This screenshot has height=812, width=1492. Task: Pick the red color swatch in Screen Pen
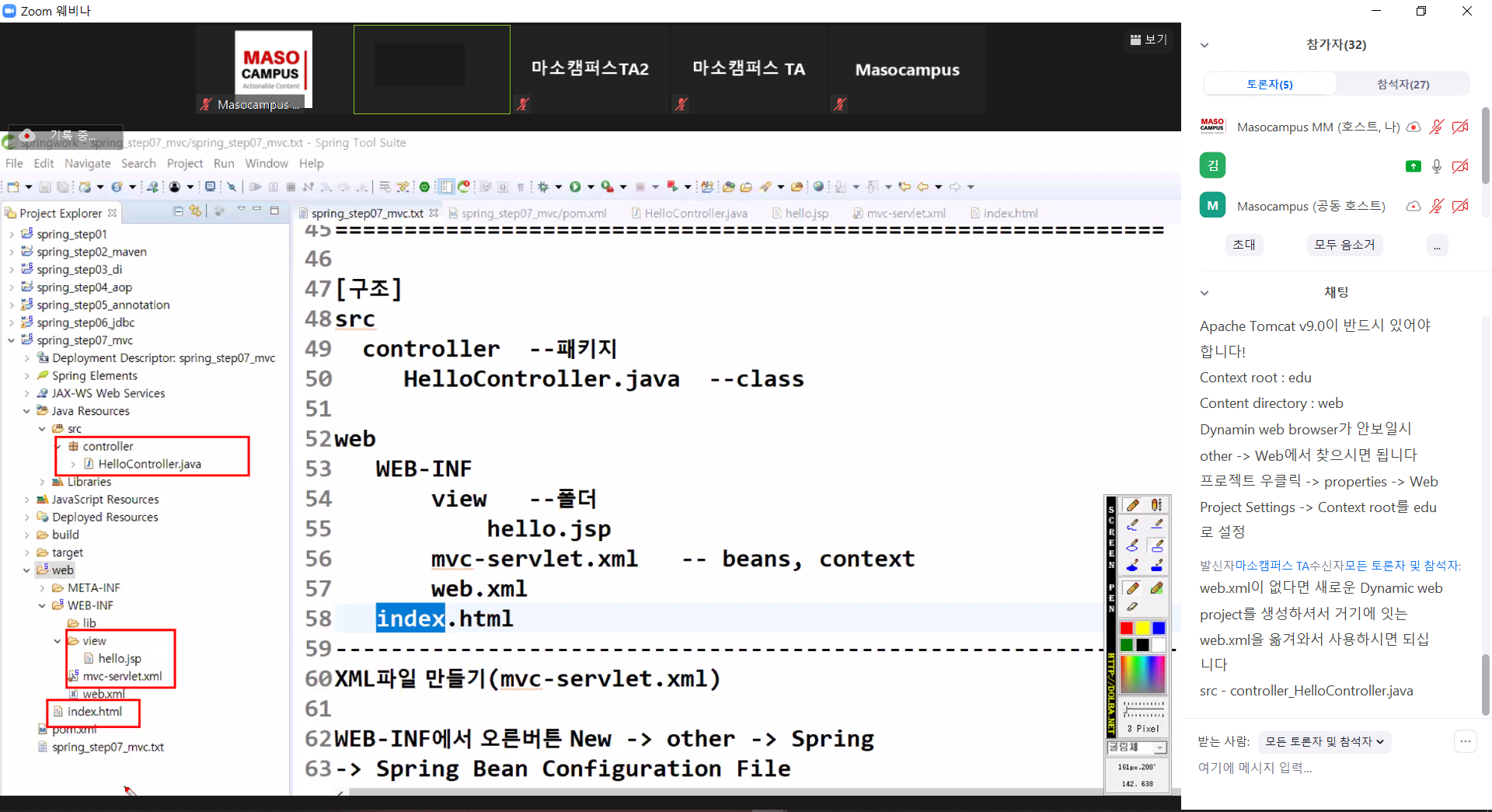pyautogui.click(x=1126, y=628)
